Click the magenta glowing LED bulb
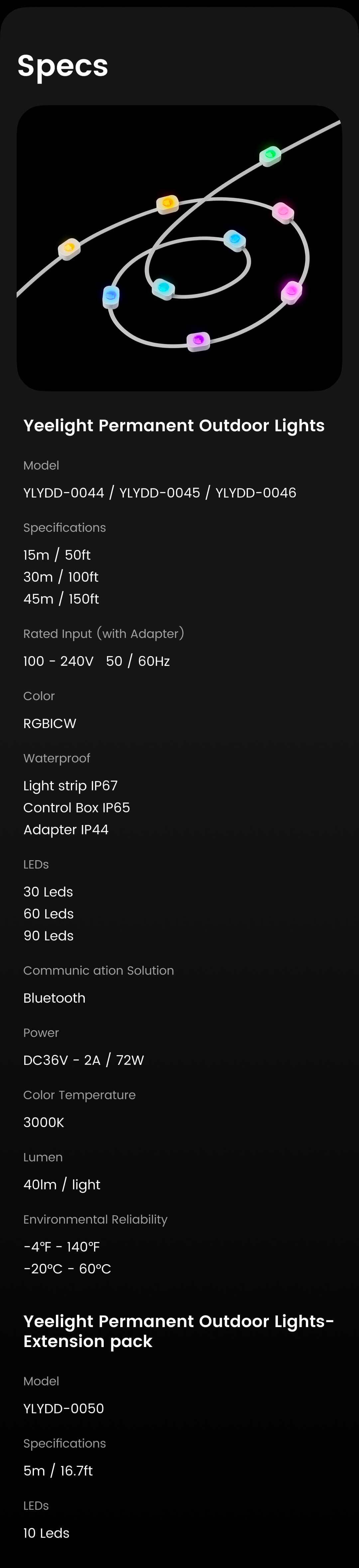 [292, 292]
